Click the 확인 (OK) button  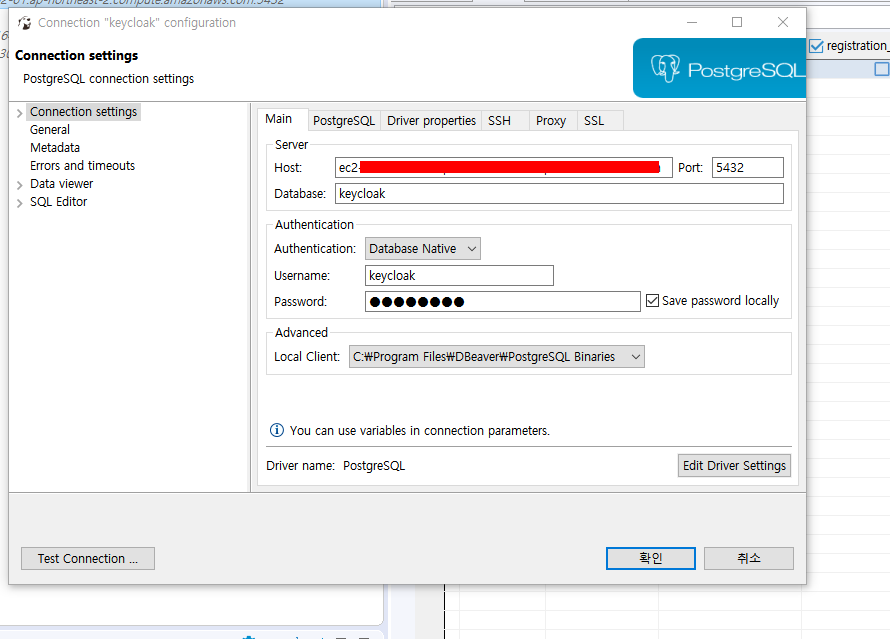point(650,558)
